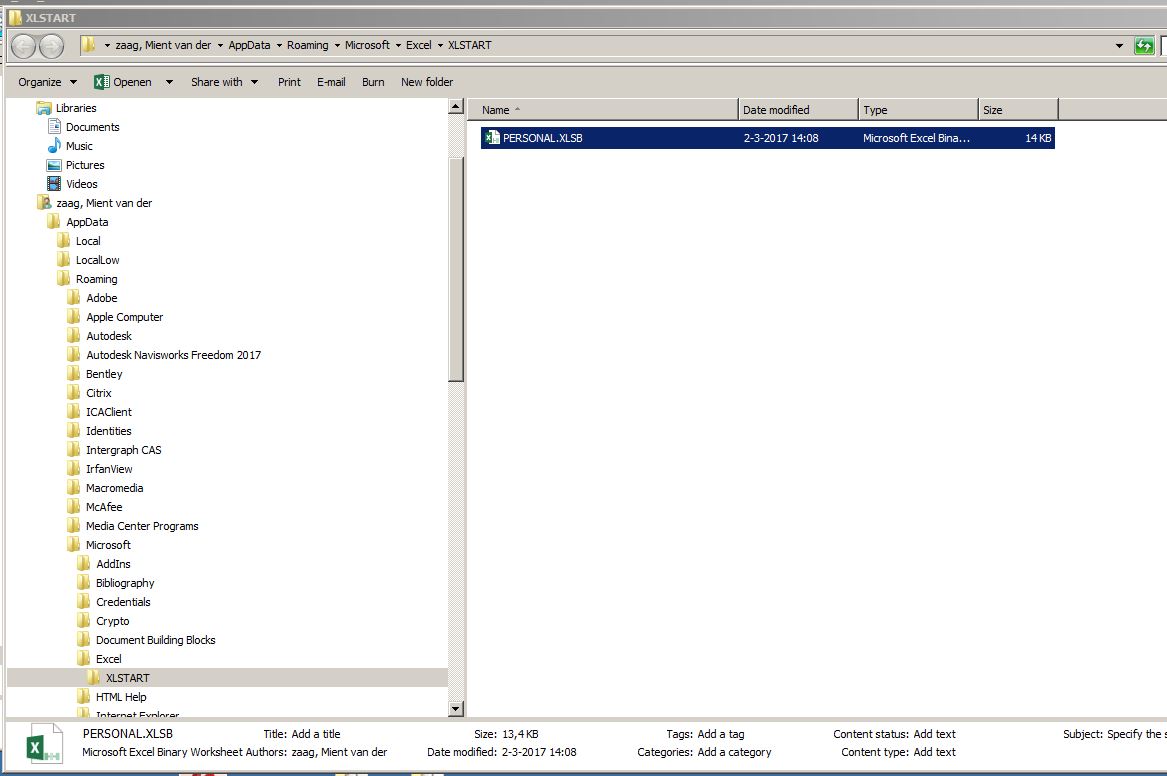This screenshot has height=776, width=1167.
Task: Click the Citrix folder icon
Action: tap(74, 393)
